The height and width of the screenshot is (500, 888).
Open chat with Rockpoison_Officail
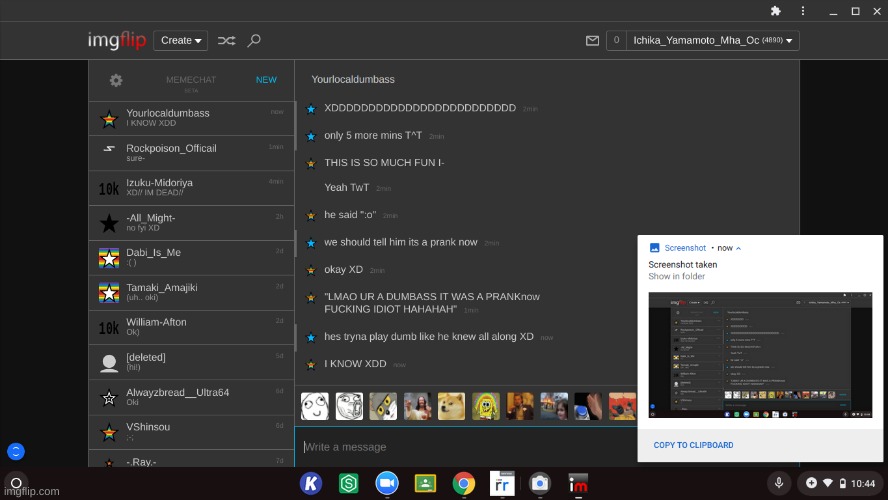click(190, 152)
